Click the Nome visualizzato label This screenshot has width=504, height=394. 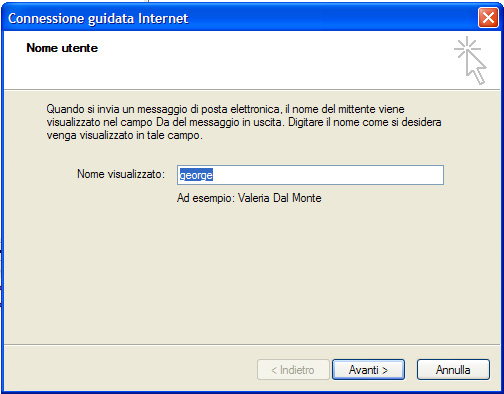coord(121,174)
